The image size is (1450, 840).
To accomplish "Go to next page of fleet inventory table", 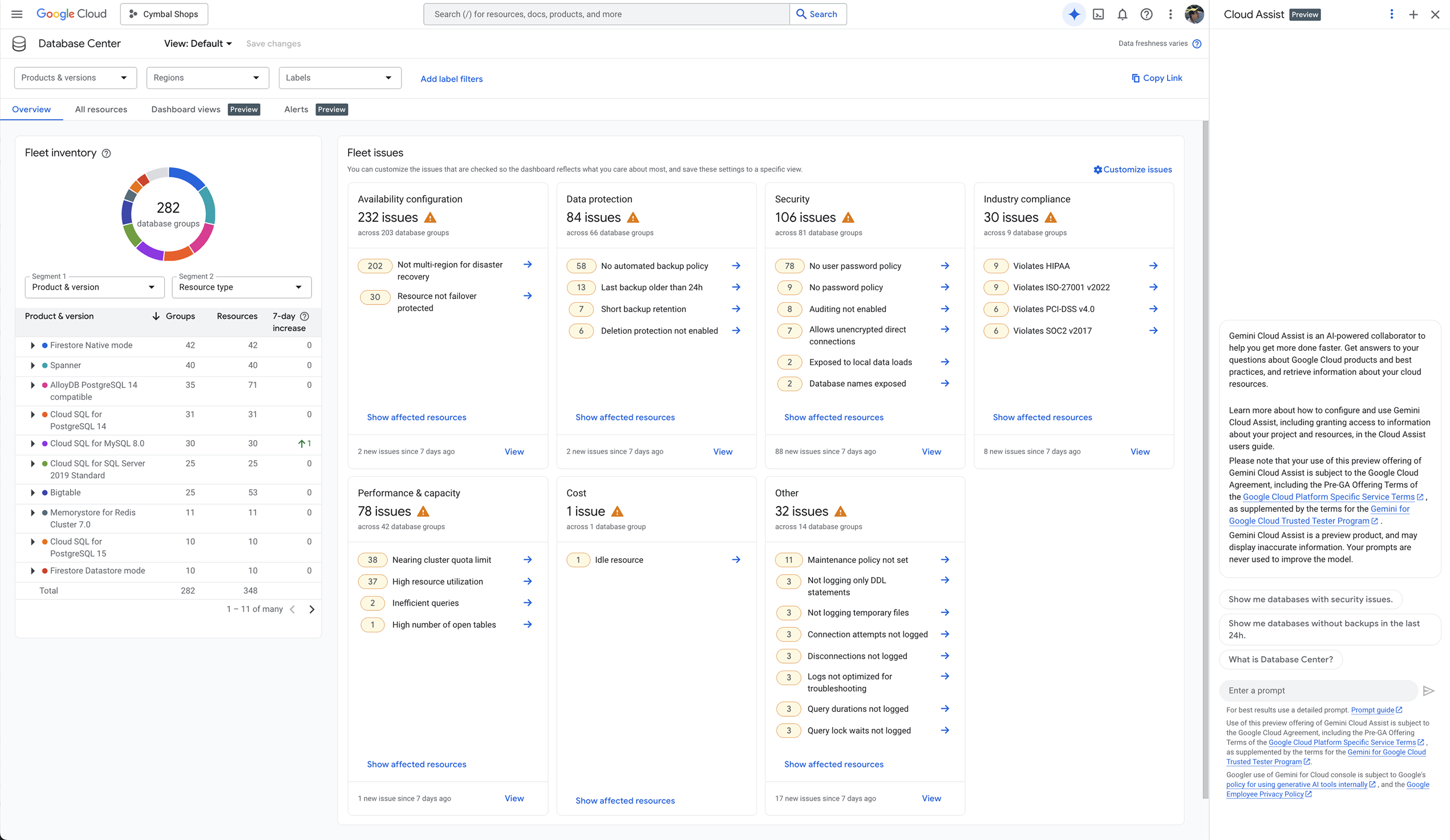I will [x=312, y=609].
